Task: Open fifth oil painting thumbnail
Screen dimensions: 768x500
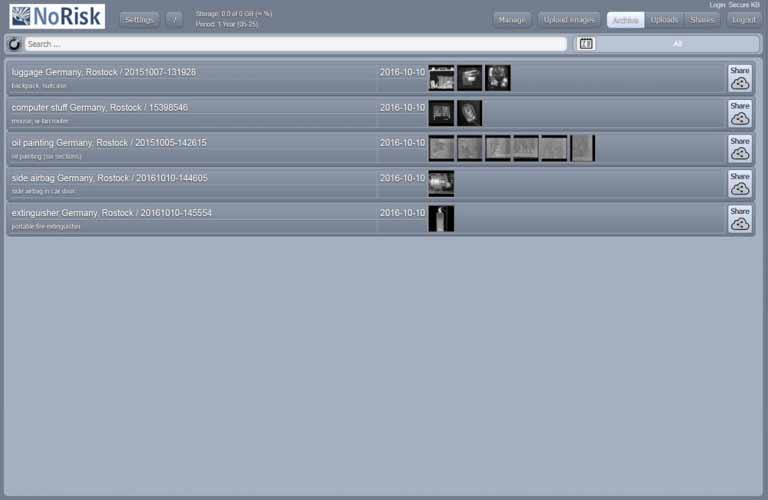Action: coord(554,148)
